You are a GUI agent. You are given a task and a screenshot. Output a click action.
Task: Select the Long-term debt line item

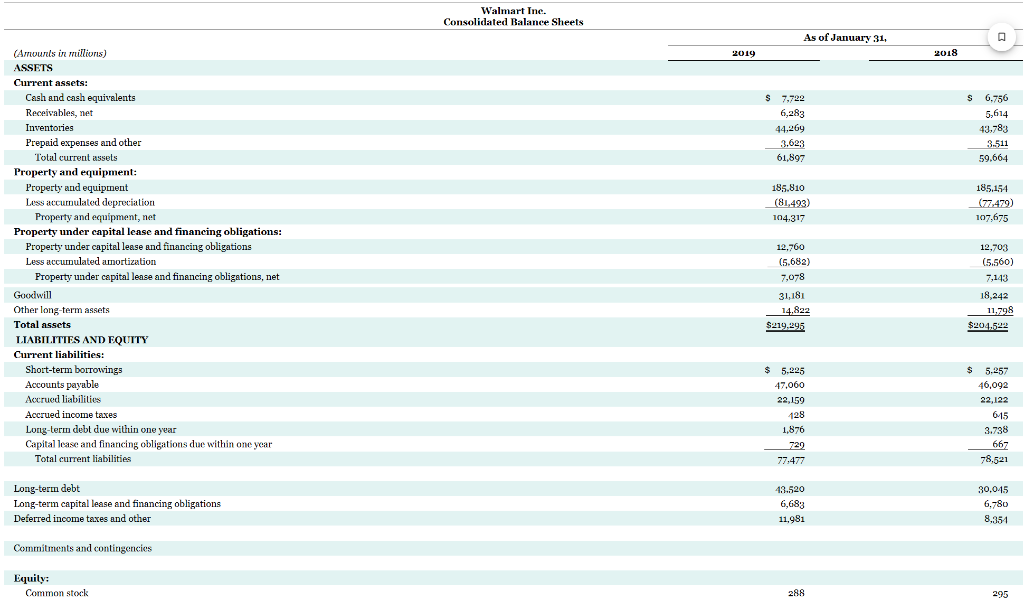(x=48, y=489)
